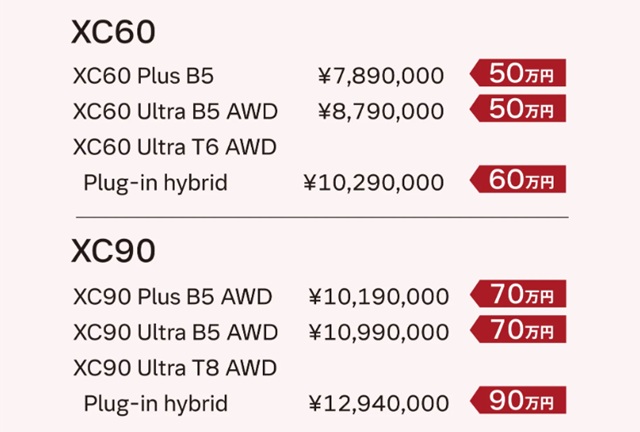Click the 50万円 badge beside XC60 Ultra B5 AWD
The width and height of the screenshot is (640, 432).
point(518,108)
